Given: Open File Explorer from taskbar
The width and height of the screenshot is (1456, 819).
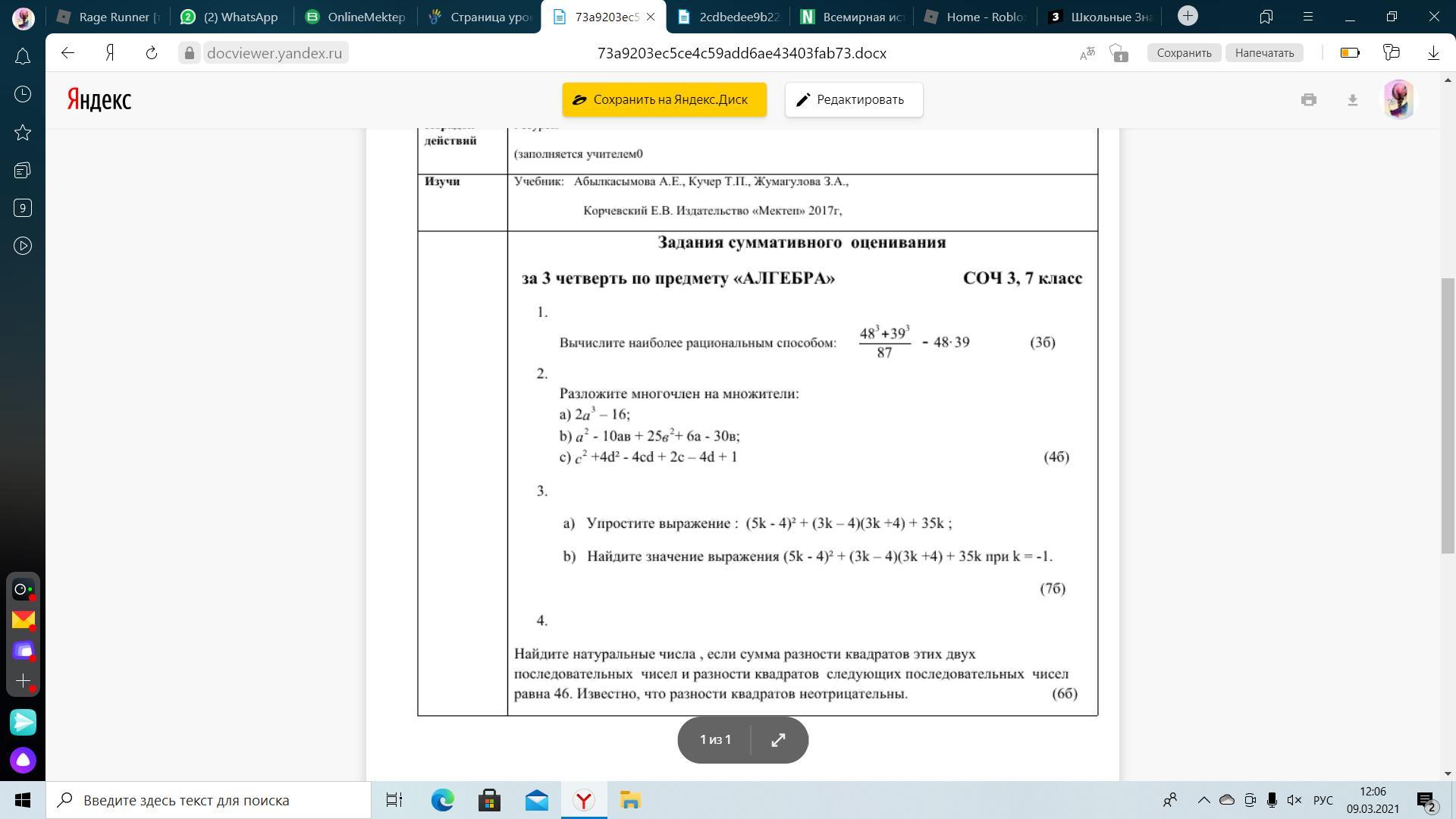Looking at the screenshot, I should [630, 800].
